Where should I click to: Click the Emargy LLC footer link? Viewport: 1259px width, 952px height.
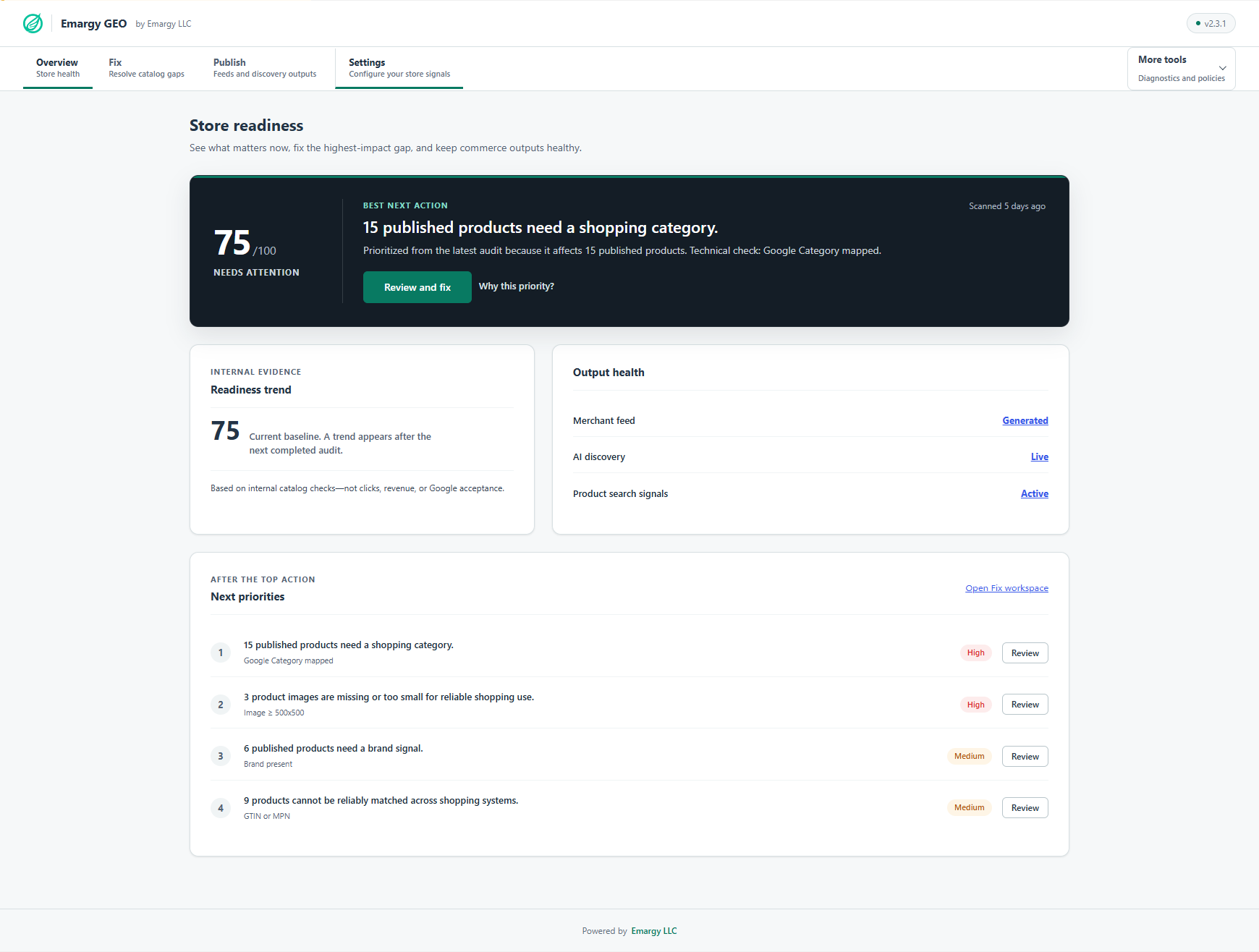pyautogui.click(x=654, y=931)
